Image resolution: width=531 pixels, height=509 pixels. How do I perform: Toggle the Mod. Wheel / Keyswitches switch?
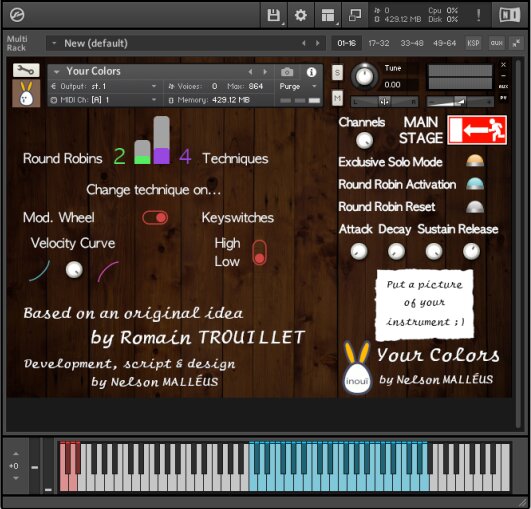click(155, 217)
